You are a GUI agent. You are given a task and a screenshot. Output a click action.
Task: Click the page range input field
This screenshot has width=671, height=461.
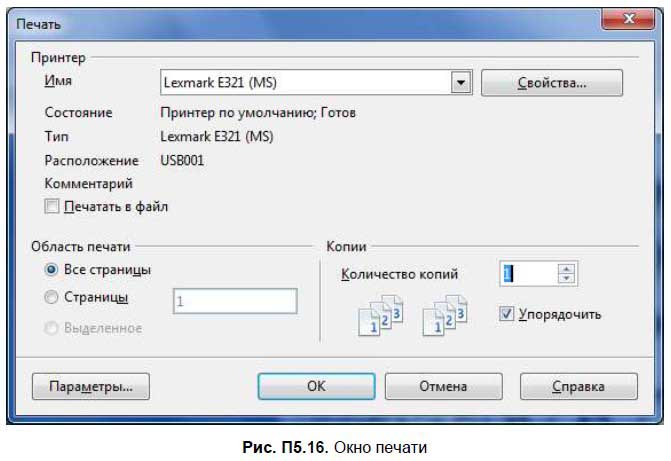[x=235, y=299]
